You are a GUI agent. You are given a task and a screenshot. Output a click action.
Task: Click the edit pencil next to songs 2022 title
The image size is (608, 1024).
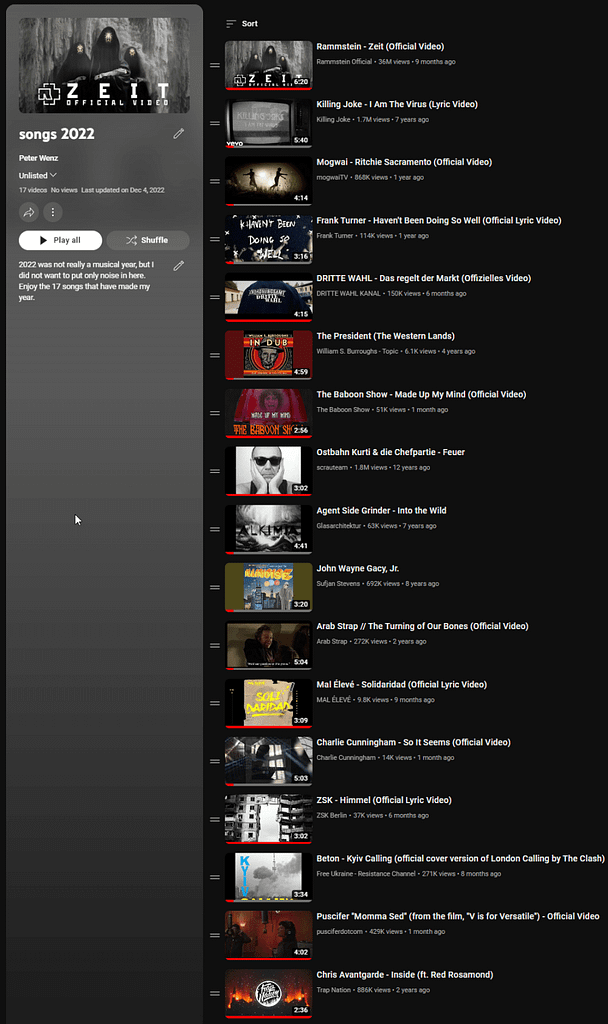click(x=178, y=134)
